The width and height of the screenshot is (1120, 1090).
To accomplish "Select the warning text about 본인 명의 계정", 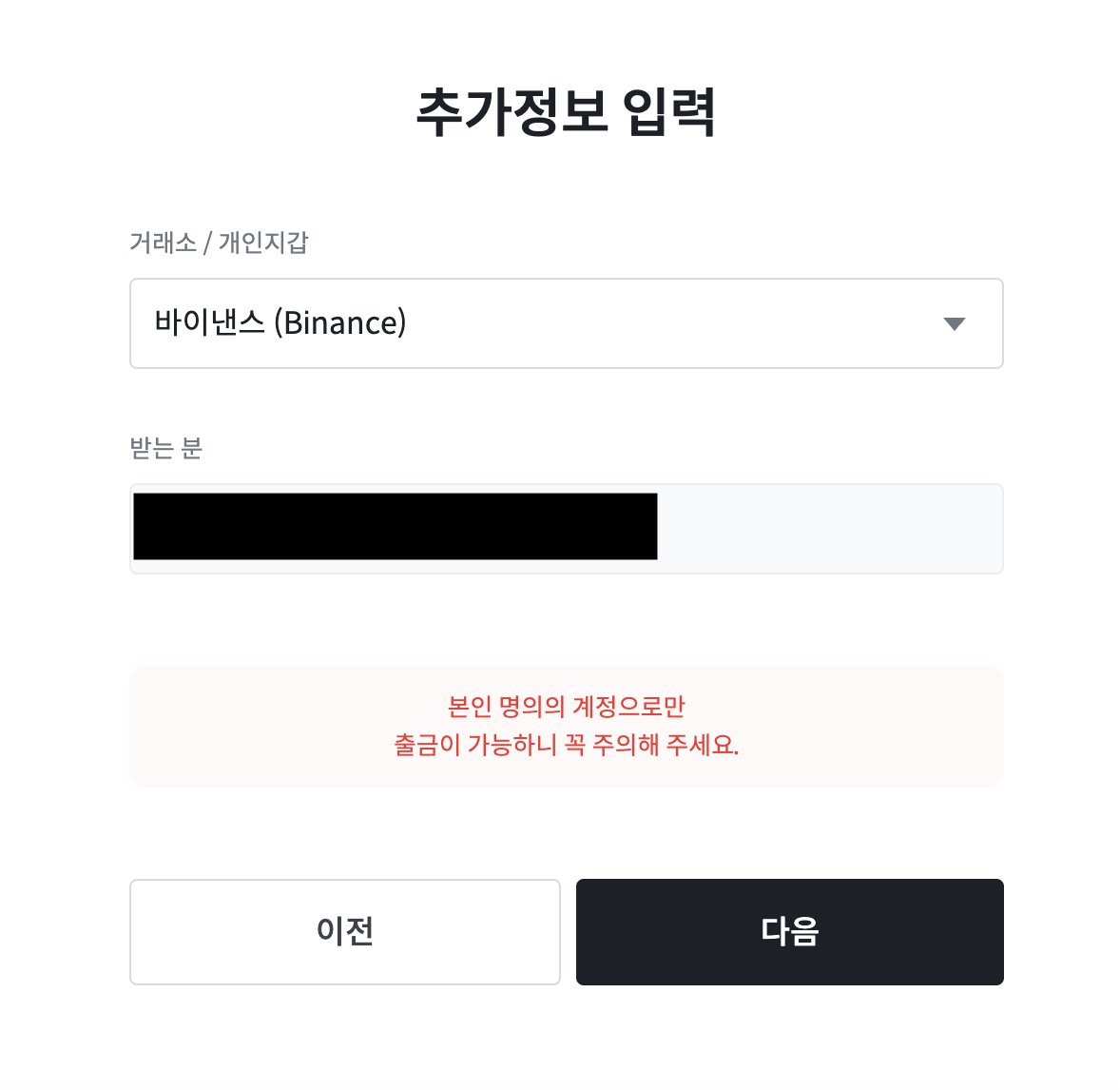I will tap(565, 707).
